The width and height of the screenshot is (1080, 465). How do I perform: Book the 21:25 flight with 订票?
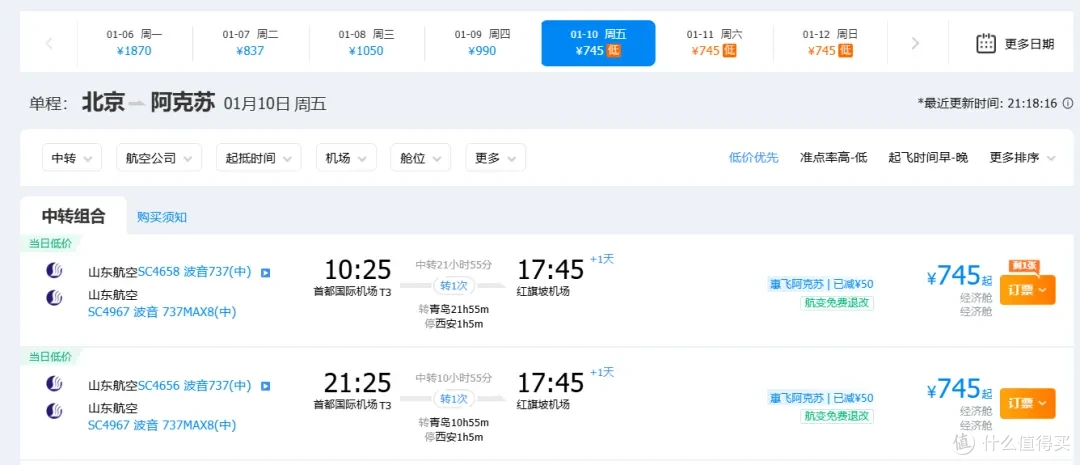click(x=1027, y=403)
